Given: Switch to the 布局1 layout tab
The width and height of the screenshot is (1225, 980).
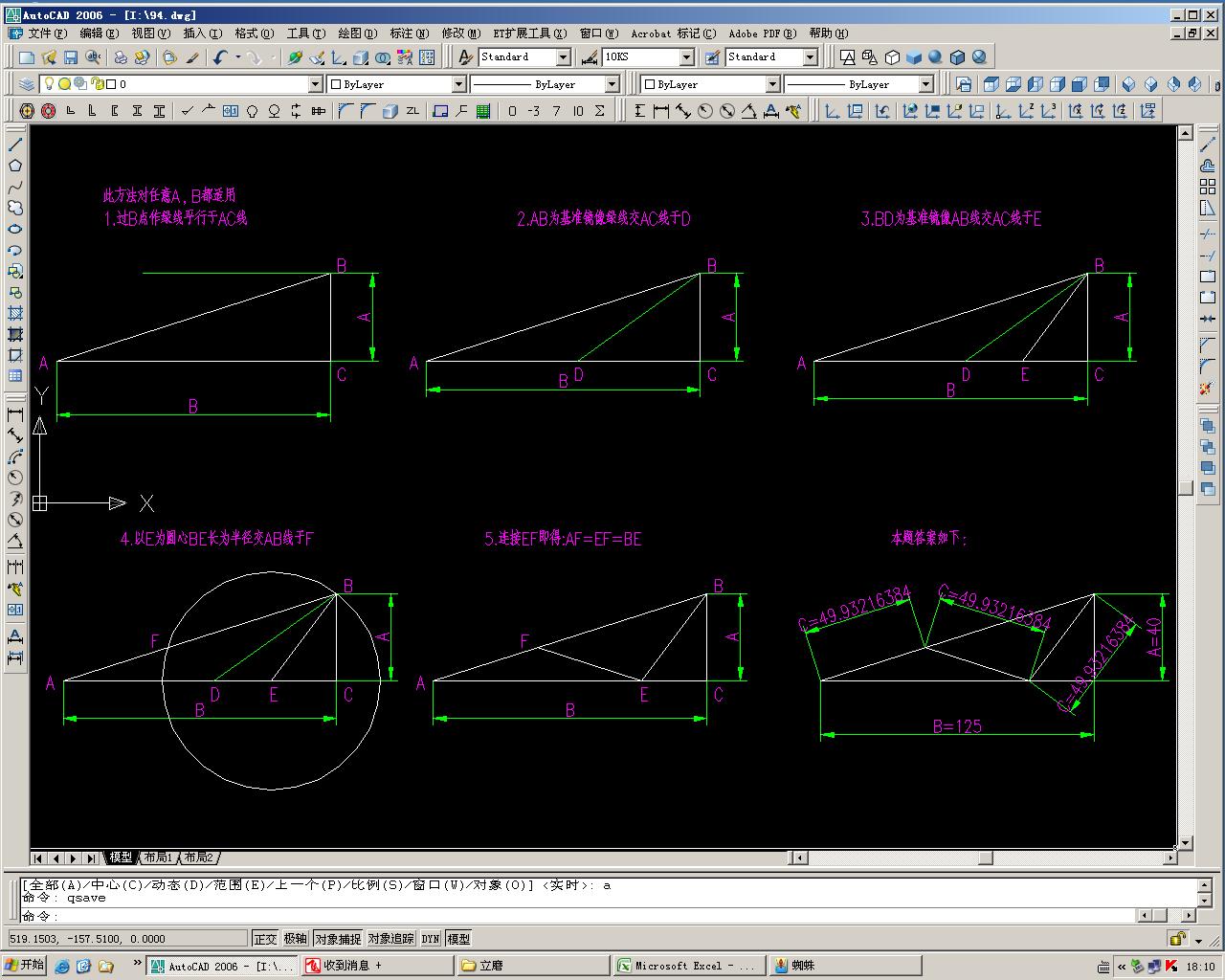Looking at the screenshot, I should [x=158, y=857].
